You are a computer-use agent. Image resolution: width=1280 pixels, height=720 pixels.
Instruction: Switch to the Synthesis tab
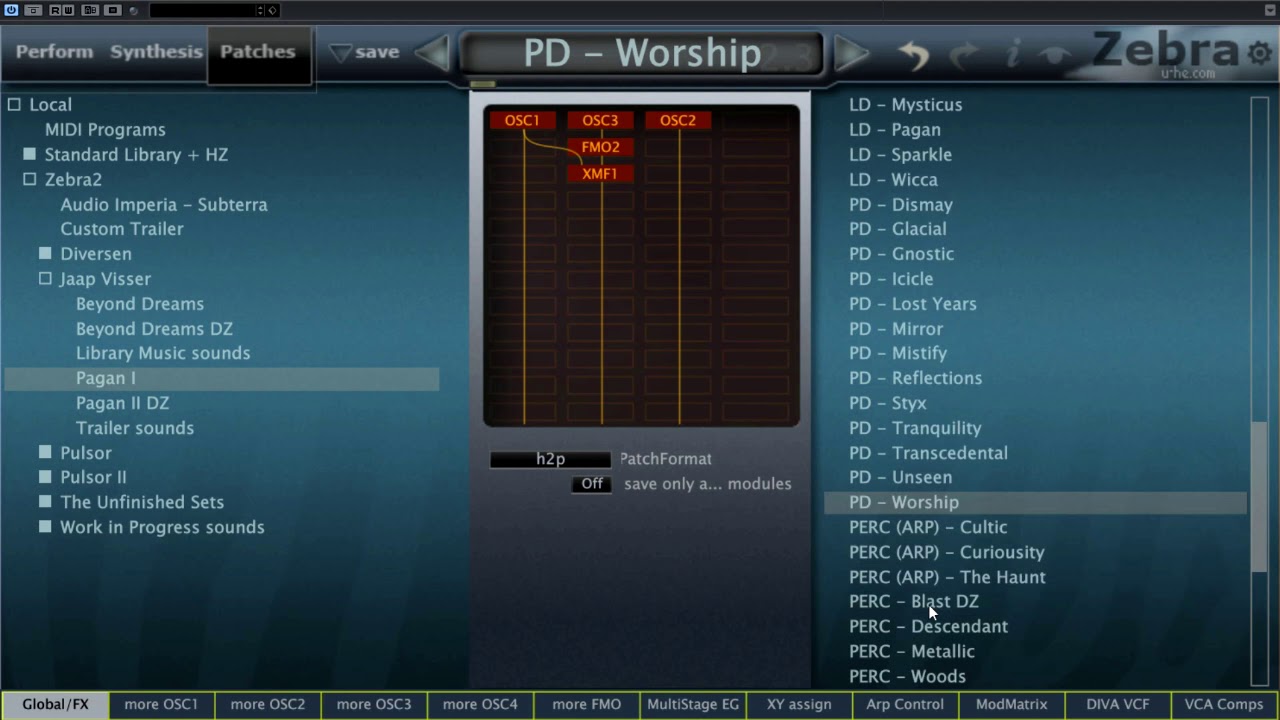tap(156, 52)
